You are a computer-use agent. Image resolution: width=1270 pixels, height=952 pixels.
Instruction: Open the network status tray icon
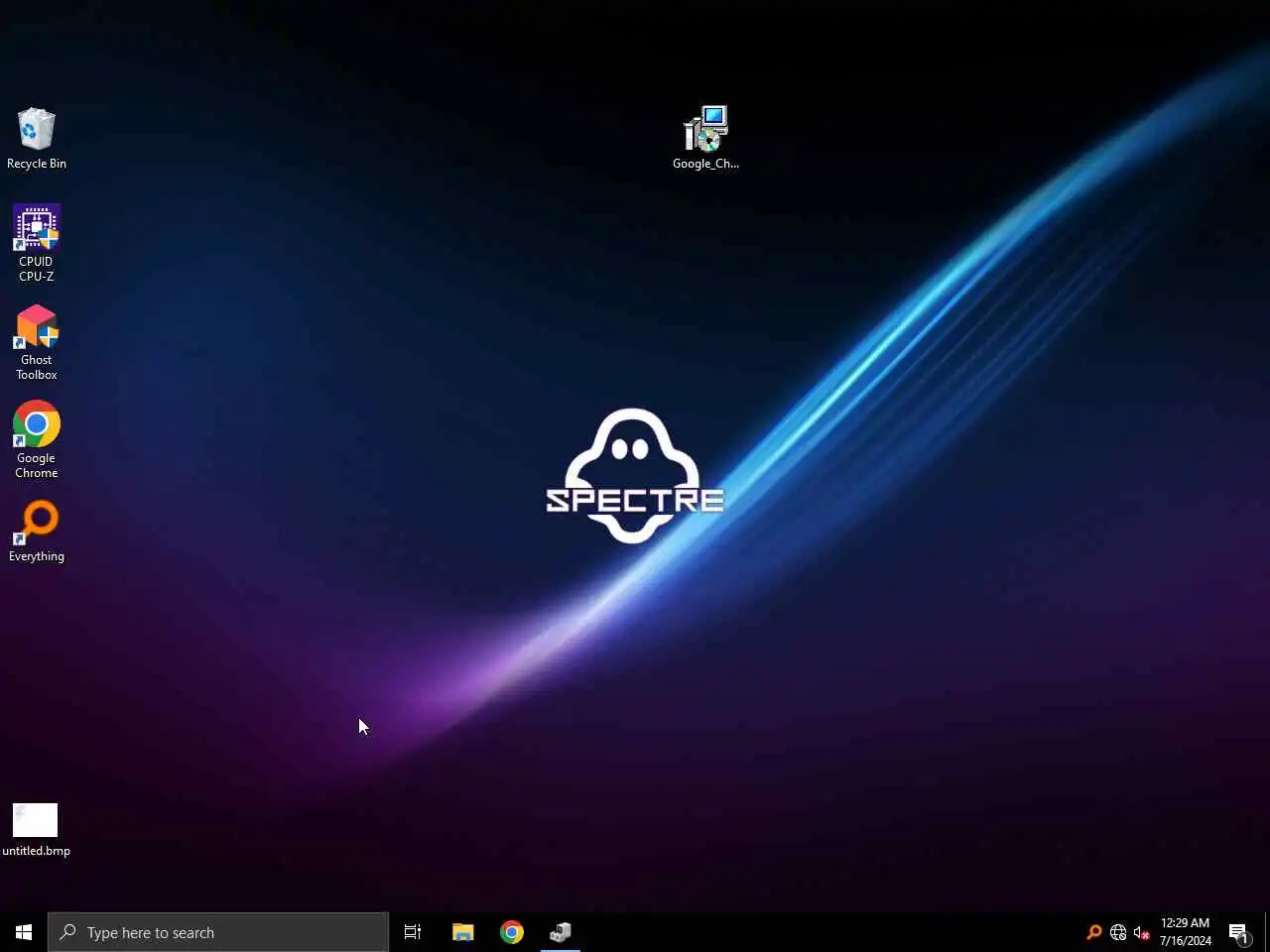pos(1118,932)
